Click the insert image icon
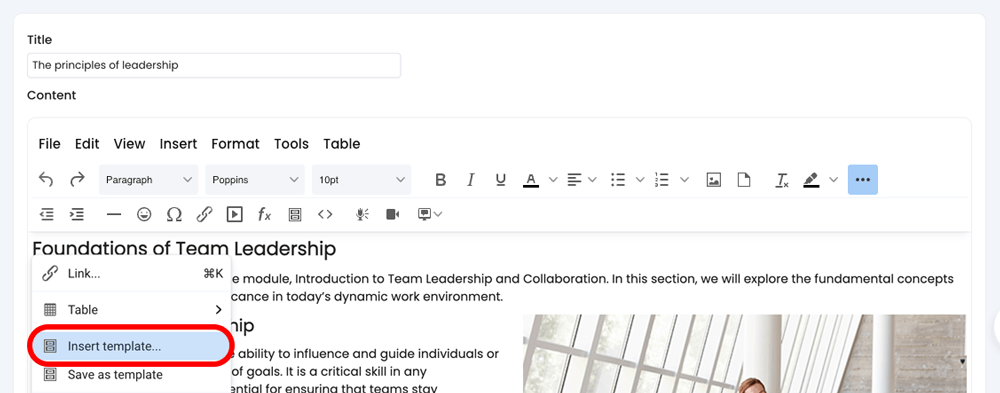The height and width of the screenshot is (393, 1000). coord(714,180)
